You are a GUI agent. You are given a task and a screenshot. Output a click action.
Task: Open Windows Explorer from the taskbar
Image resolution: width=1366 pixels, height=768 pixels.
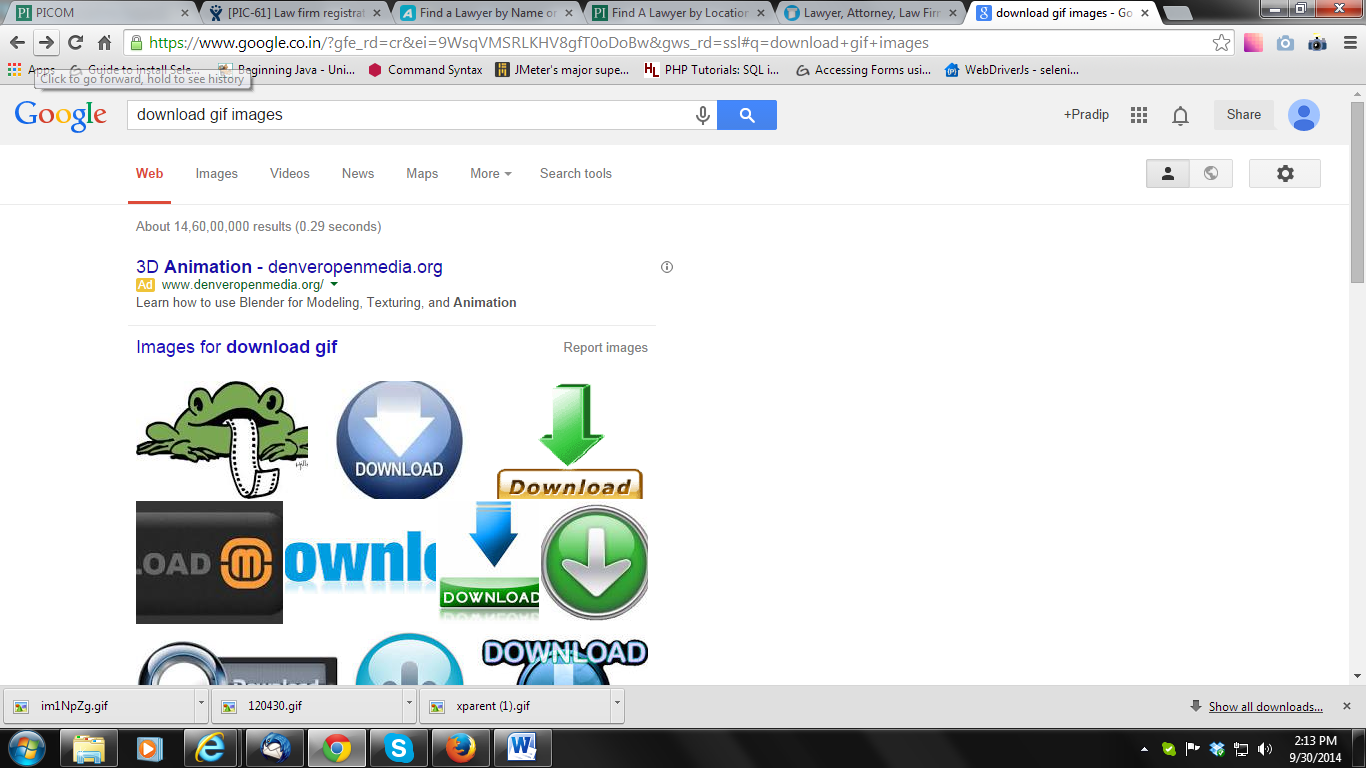point(89,748)
